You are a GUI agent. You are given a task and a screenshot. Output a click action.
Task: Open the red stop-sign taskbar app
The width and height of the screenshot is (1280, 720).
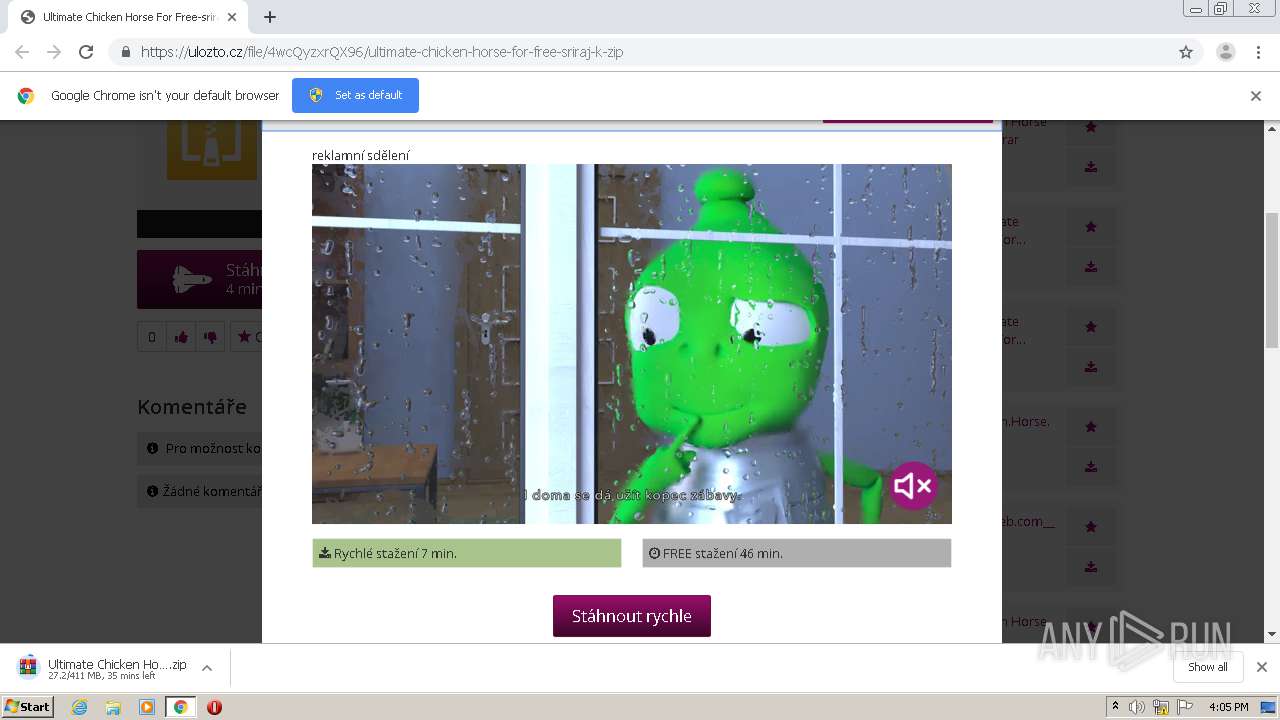pos(214,707)
